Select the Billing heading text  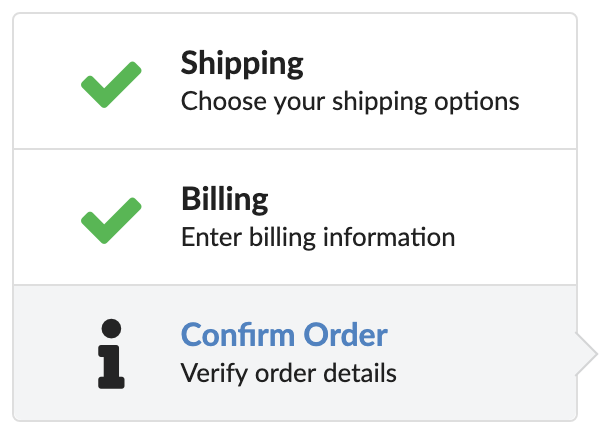(x=224, y=200)
